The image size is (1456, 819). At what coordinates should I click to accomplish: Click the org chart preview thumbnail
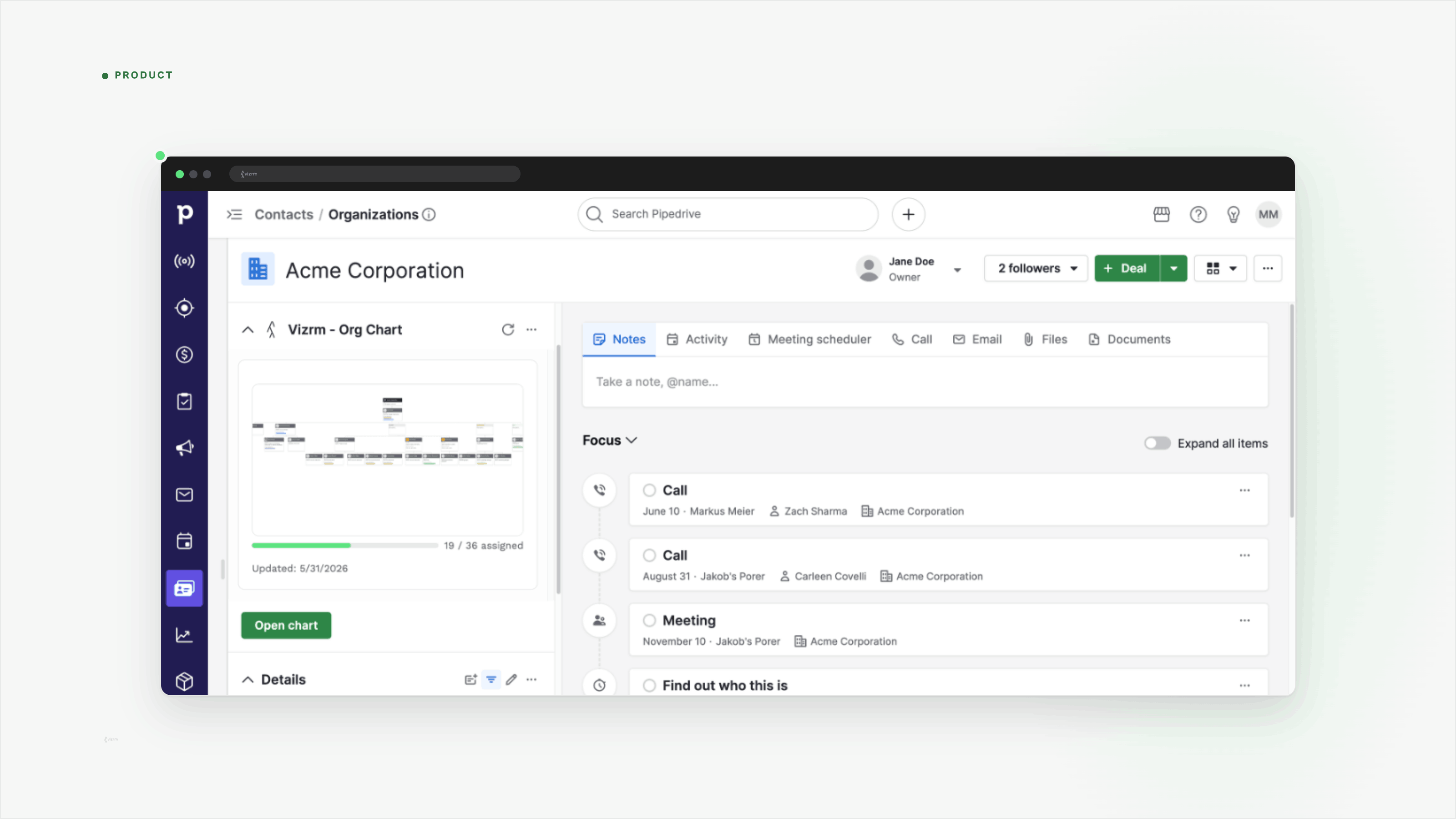(388, 460)
